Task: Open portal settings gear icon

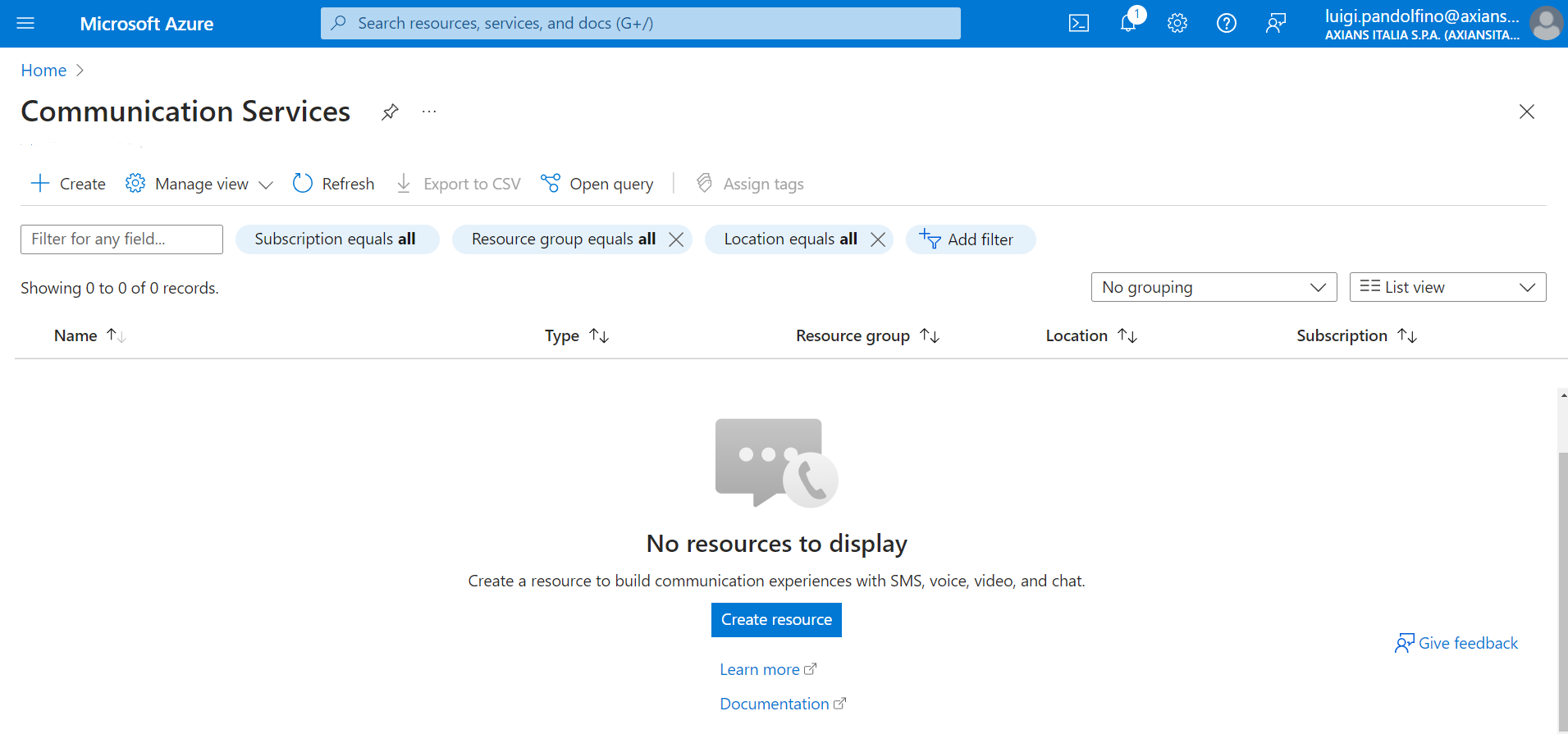Action: [1177, 23]
